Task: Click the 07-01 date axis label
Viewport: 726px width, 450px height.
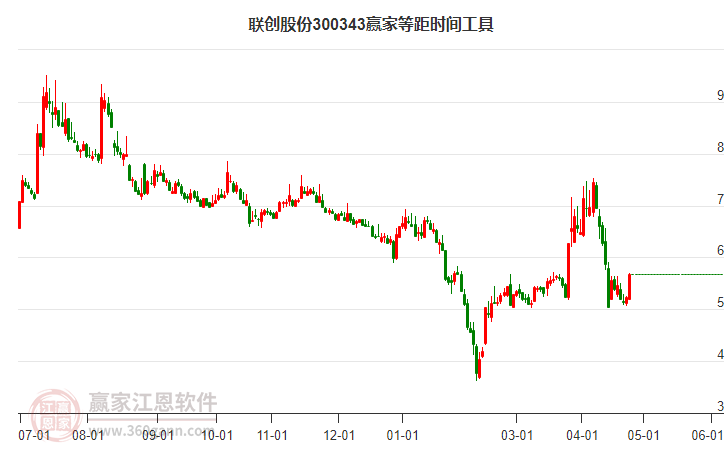Action: pyautogui.click(x=34, y=436)
